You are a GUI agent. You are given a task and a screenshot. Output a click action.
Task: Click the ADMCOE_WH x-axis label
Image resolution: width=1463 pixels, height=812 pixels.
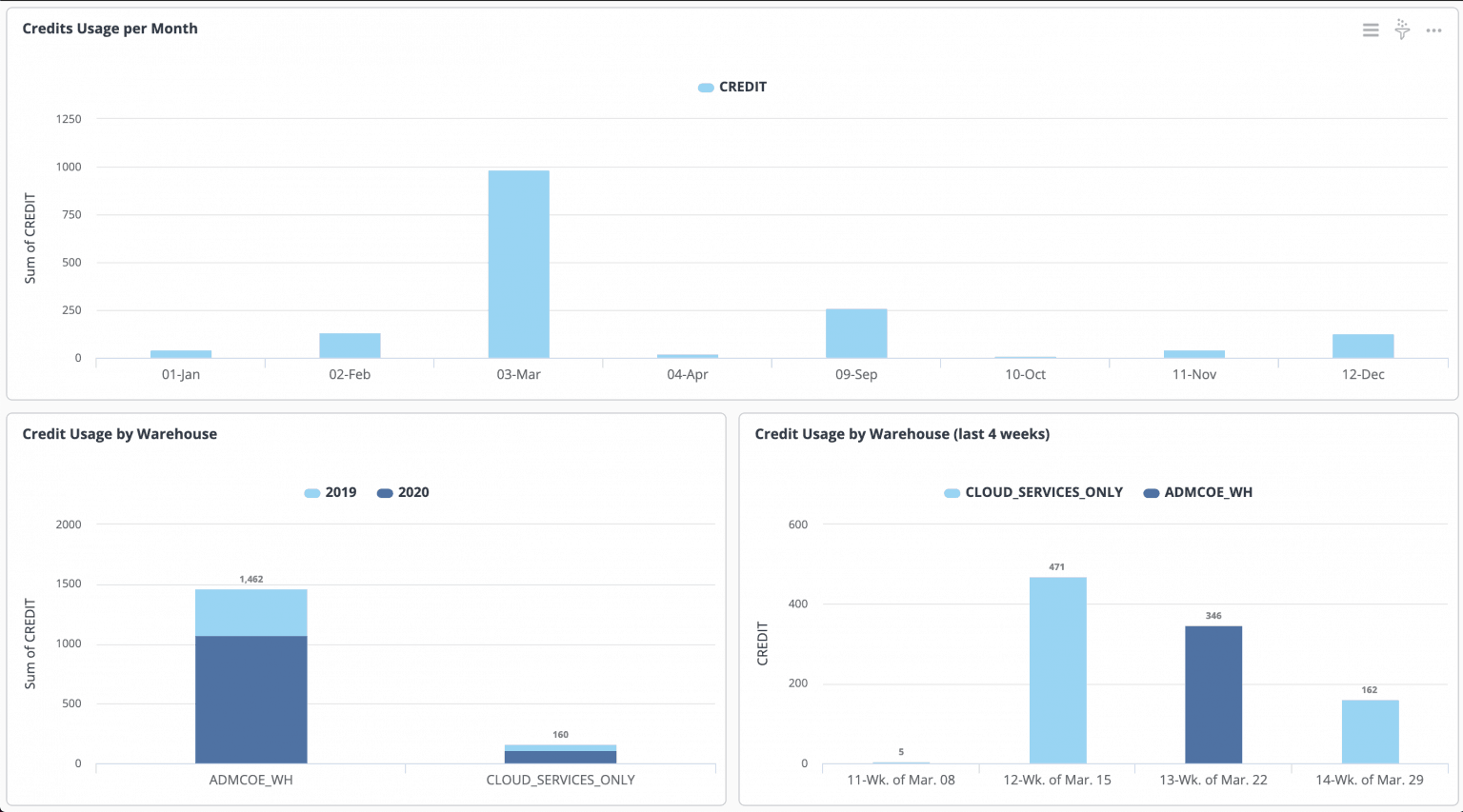click(x=251, y=779)
